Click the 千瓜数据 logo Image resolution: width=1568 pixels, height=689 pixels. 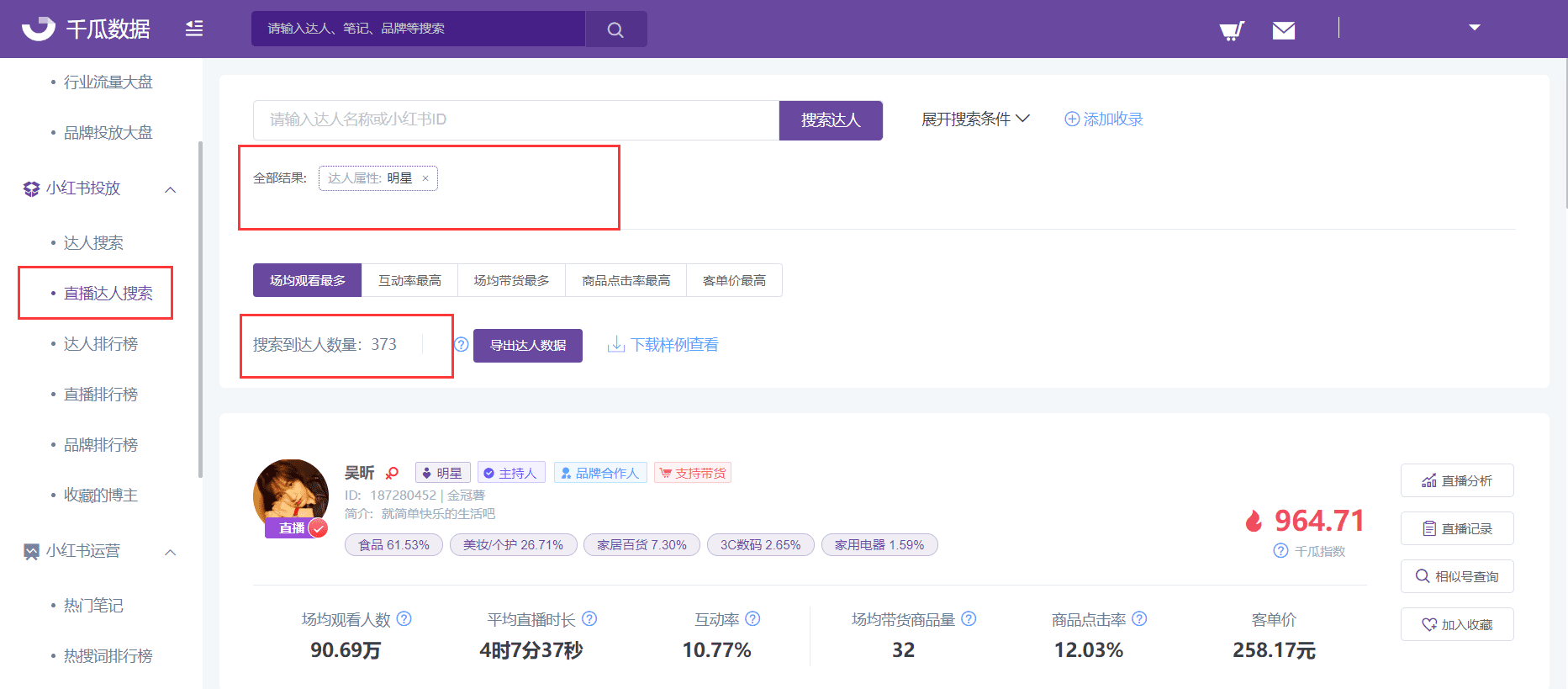86,29
